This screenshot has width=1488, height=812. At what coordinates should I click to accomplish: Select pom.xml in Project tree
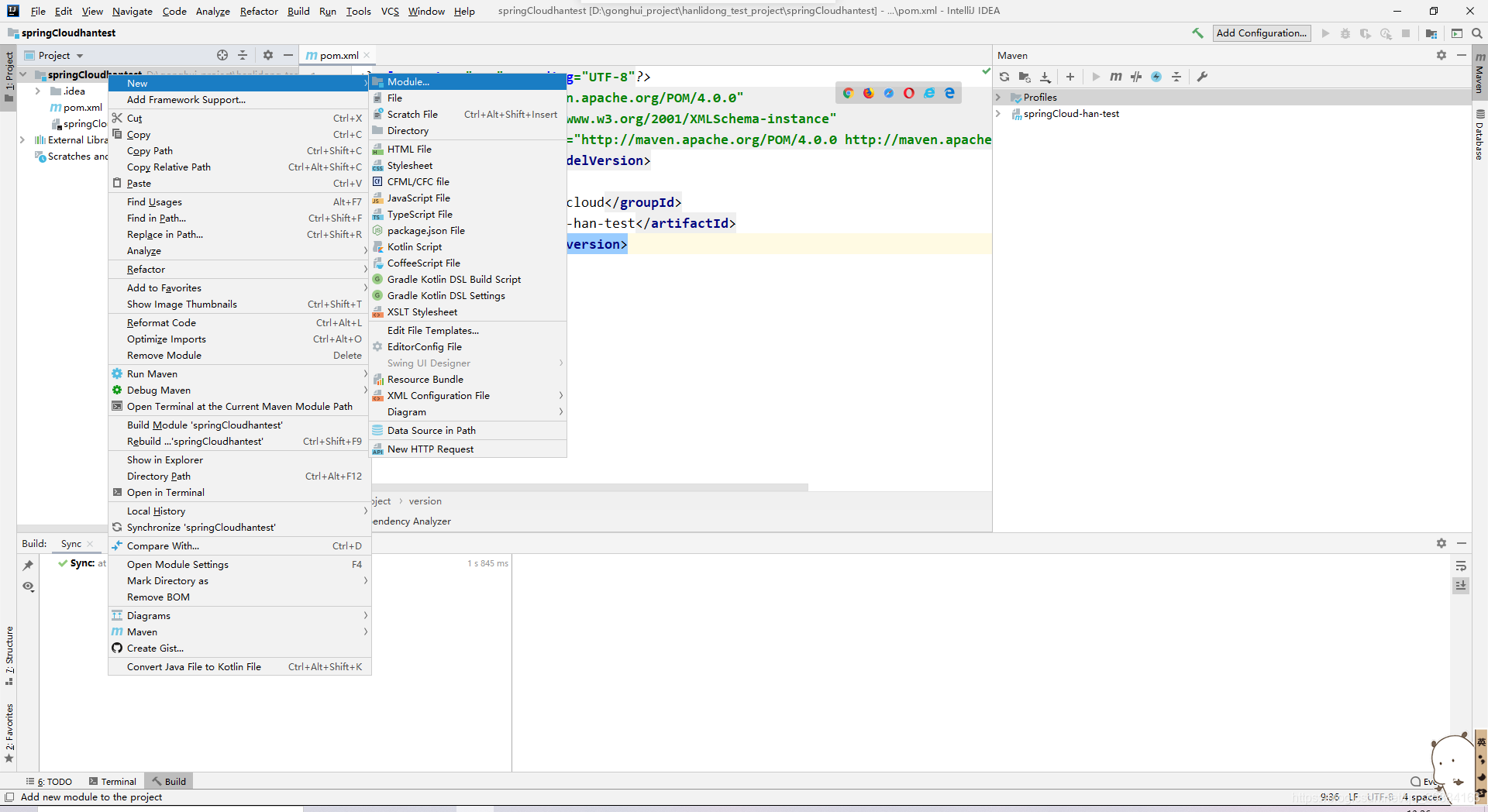pyautogui.click(x=82, y=107)
